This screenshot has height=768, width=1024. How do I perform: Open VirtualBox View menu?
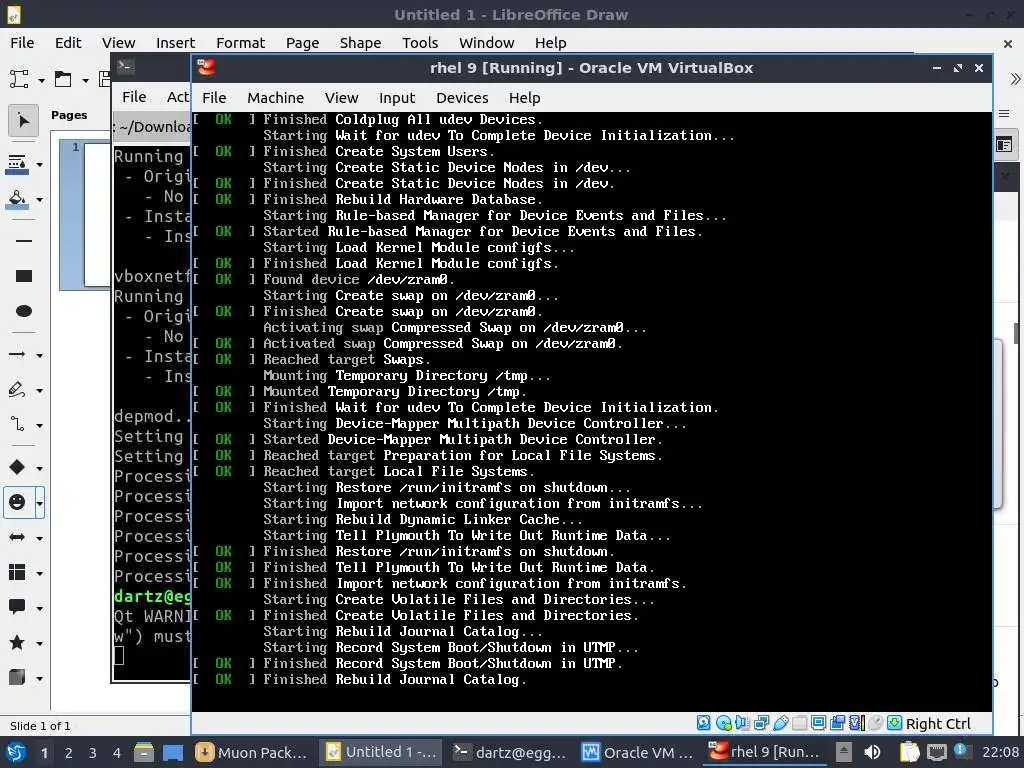tap(342, 98)
